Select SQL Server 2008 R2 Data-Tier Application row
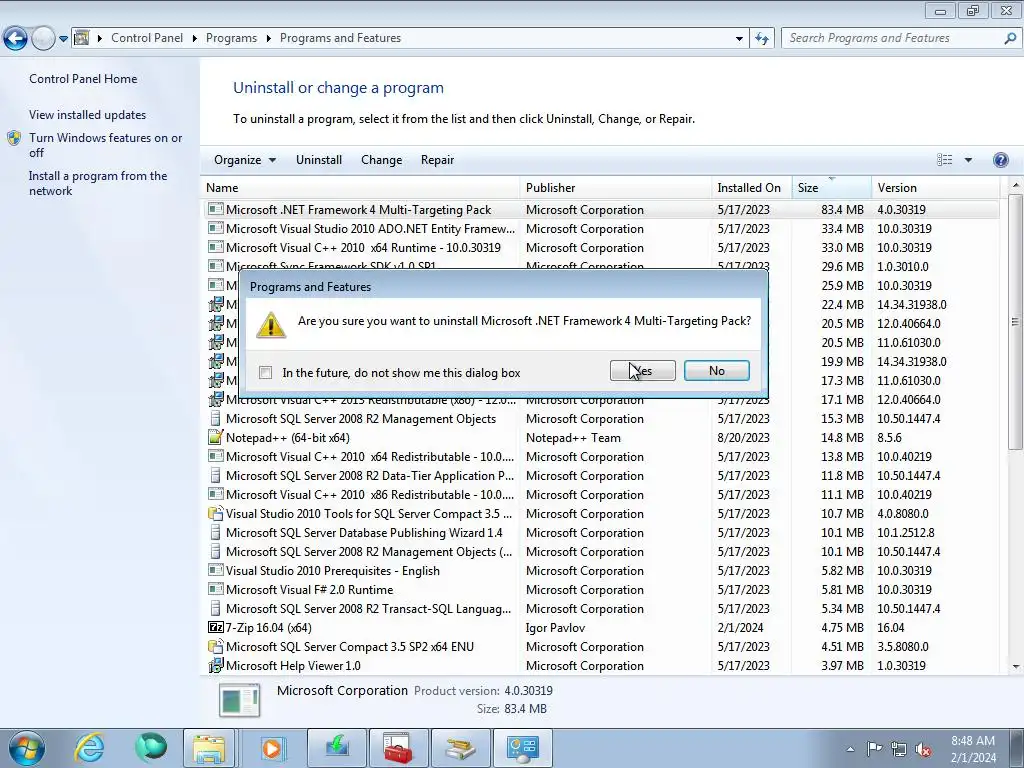This screenshot has width=1024, height=768. [600, 475]
